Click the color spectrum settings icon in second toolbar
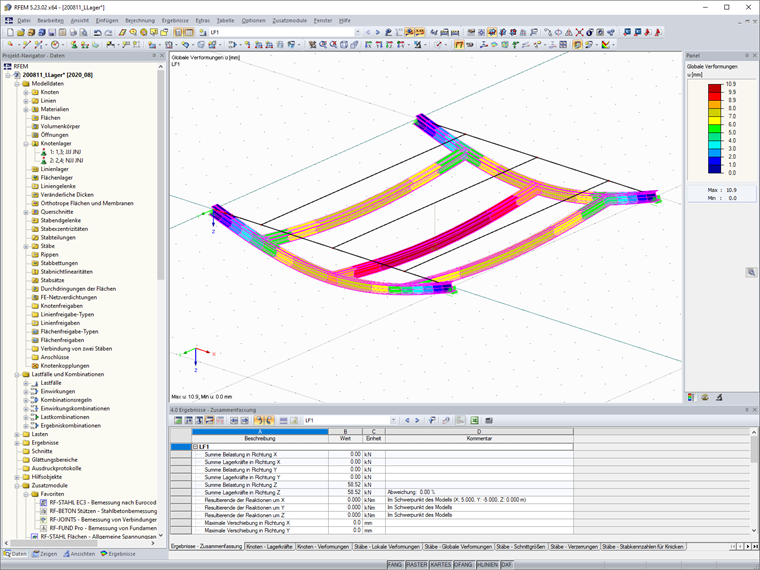 click(x=605, y=45)
